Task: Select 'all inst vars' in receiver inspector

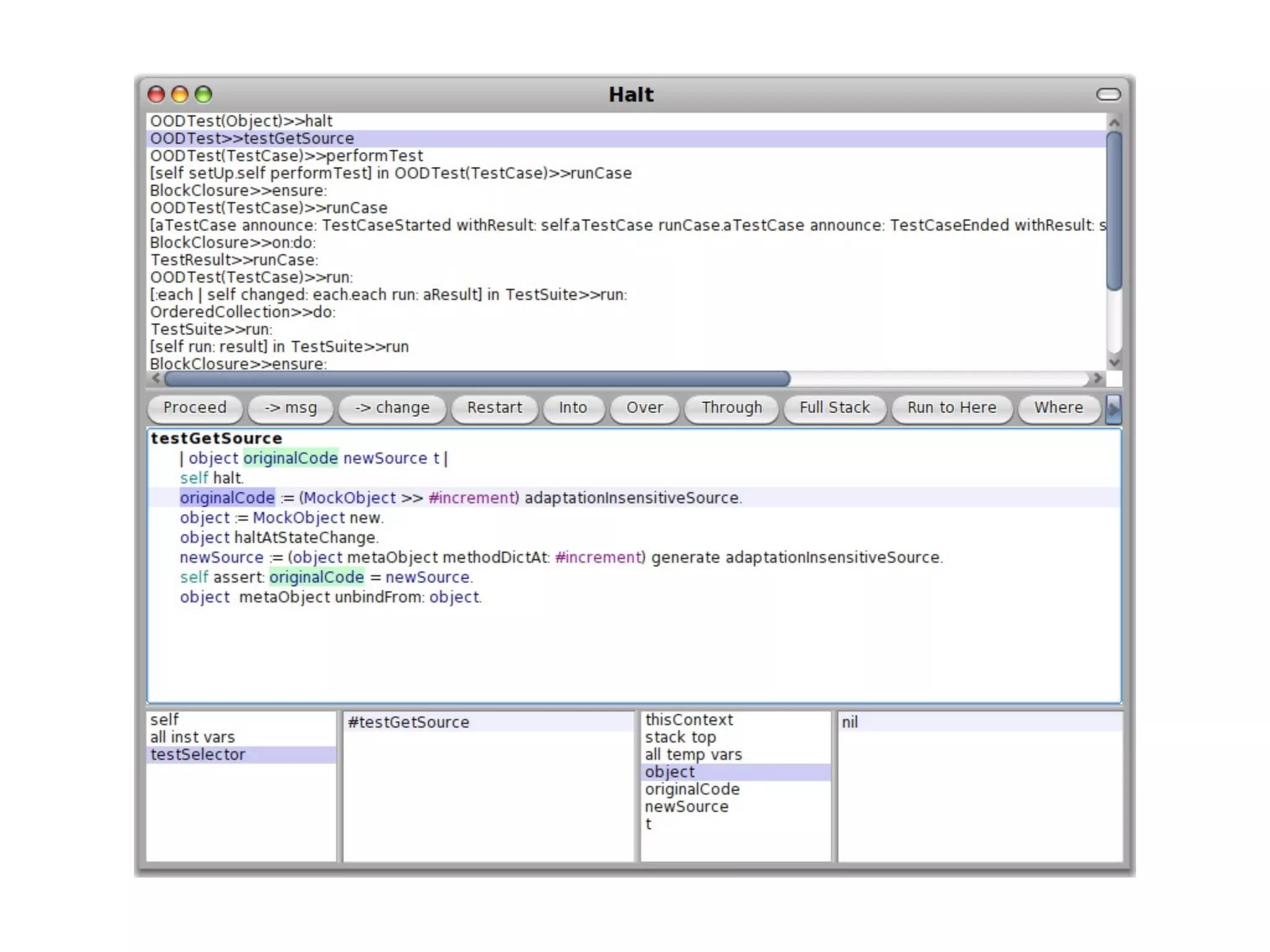Action: pyautogui.click(x=192, y=737)
